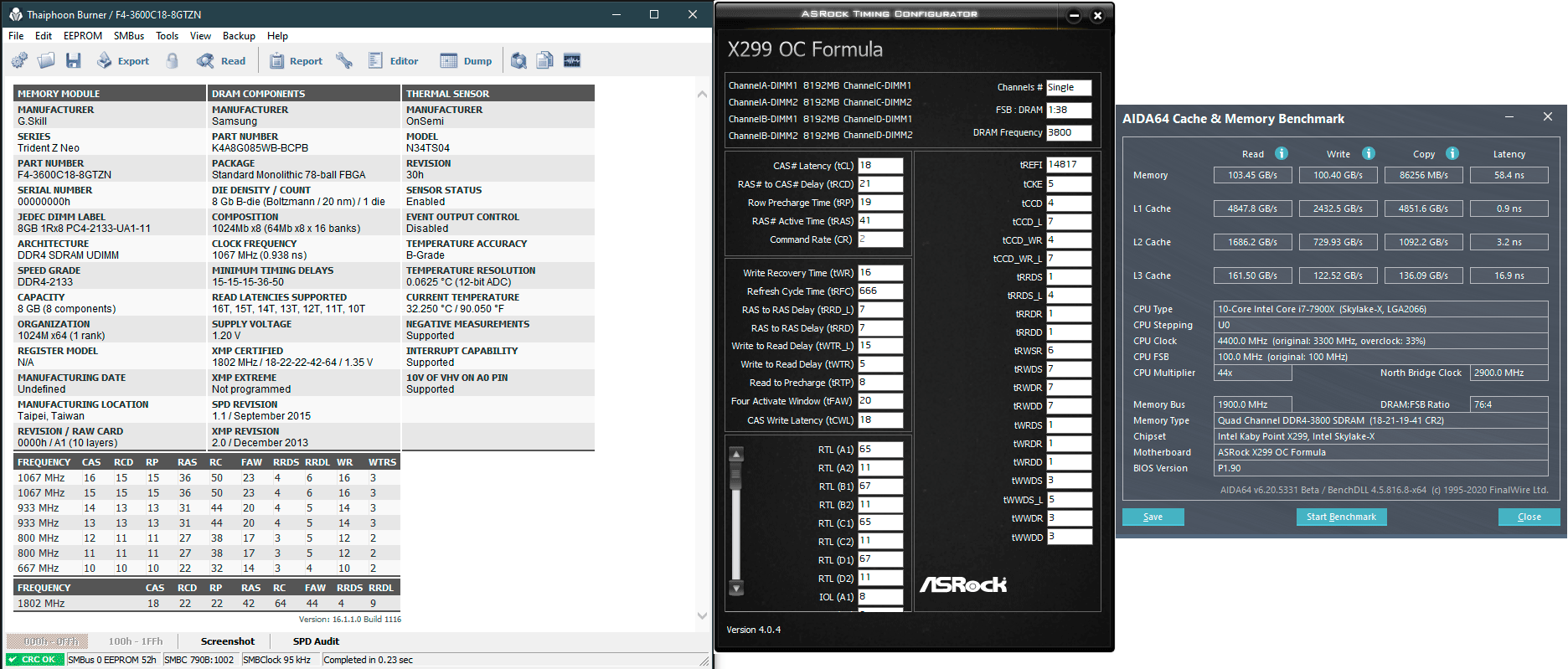Open the SPD Editor
This screenshot has width=1568, height=669.
tap(393, 60)
